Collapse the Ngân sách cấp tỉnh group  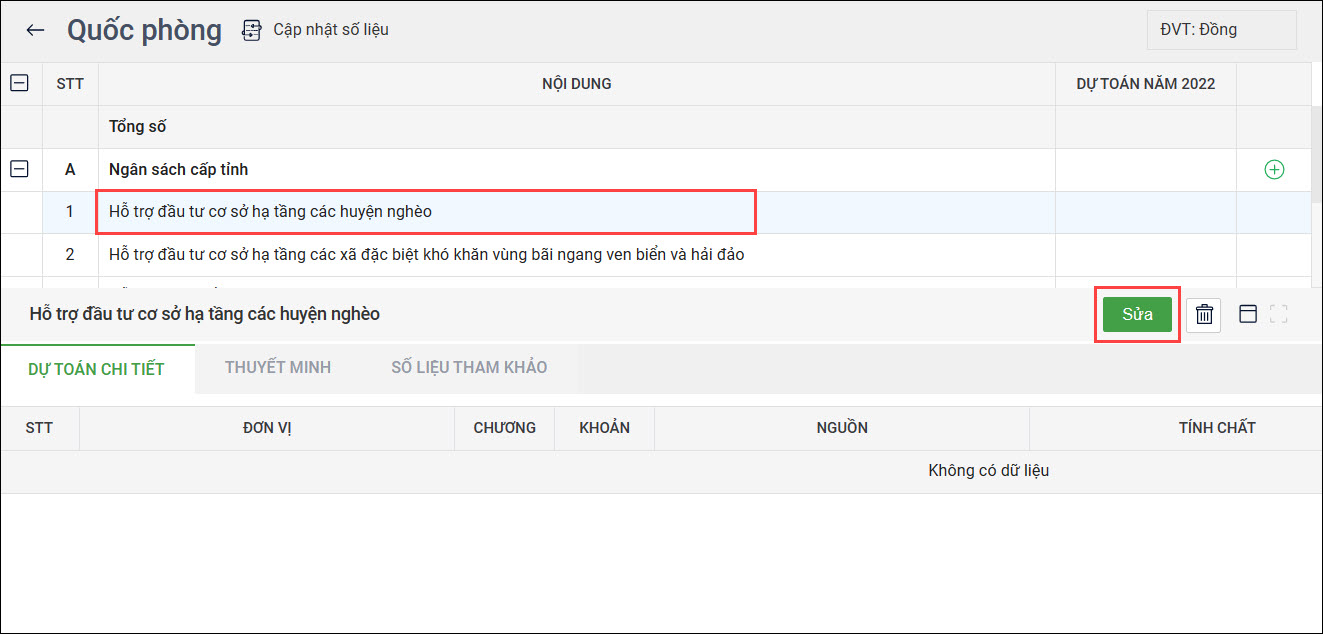click(19, 170)
